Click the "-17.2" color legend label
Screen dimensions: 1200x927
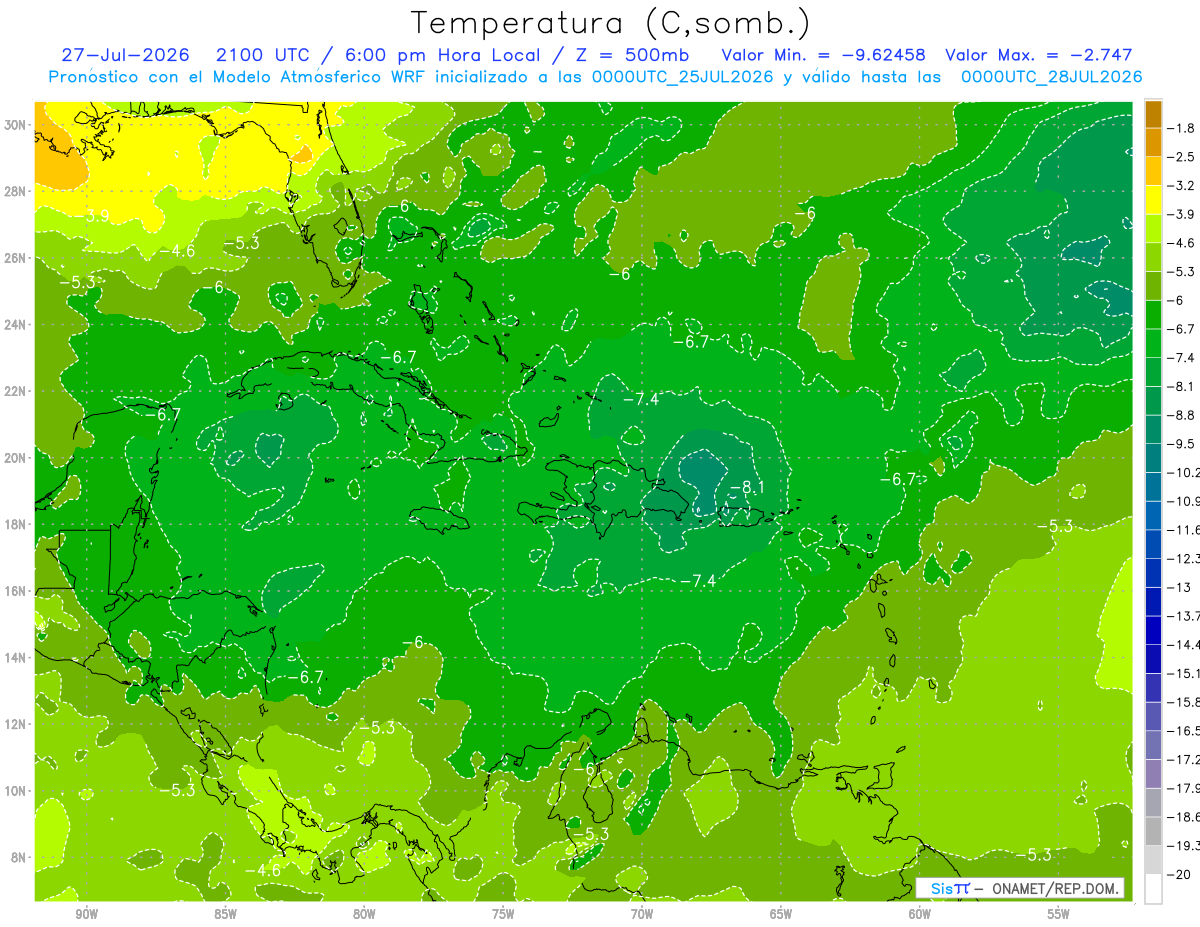[1184, 760]
